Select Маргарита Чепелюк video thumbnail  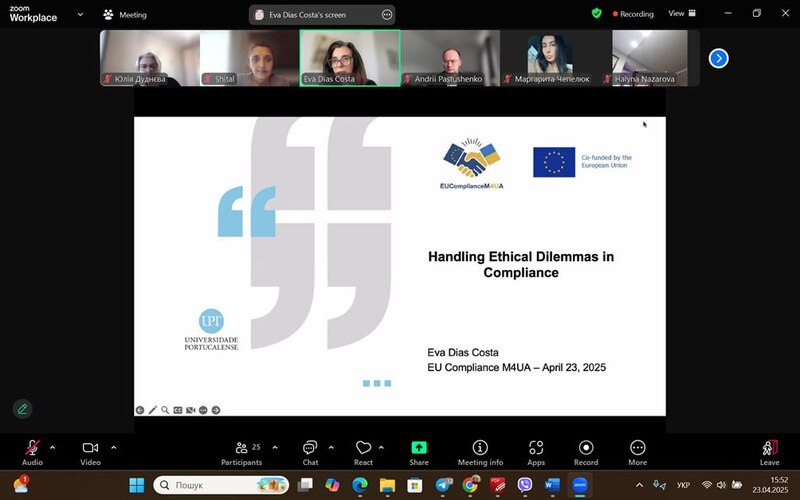pos(549,58)
